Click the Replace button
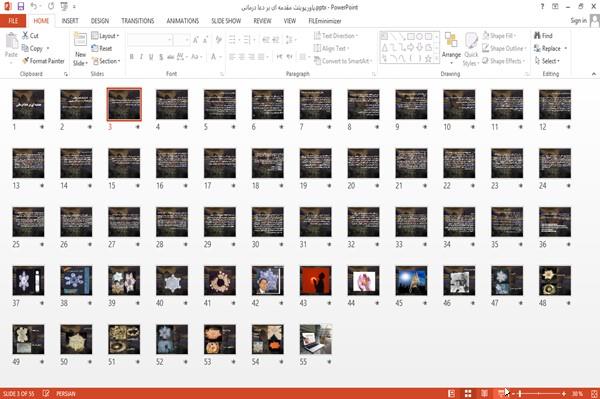The width and height of the screenshot is (600, 399). click(x=548, y=48)
